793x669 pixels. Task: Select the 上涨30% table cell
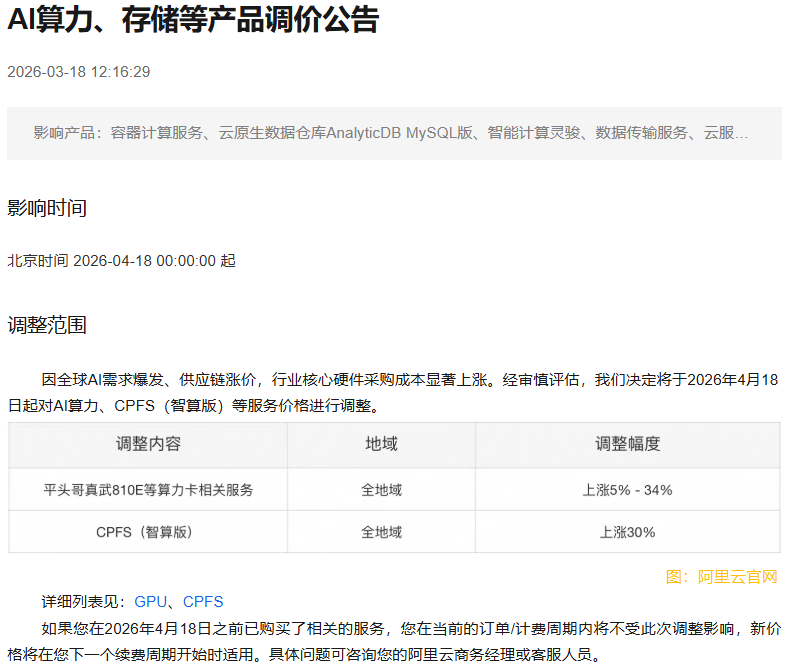tap(627, 532)
